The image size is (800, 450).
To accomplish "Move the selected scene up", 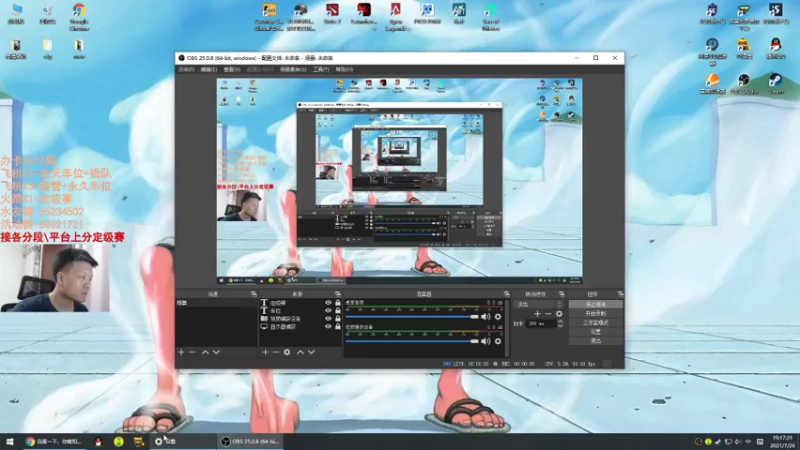I will coord(205,352).
